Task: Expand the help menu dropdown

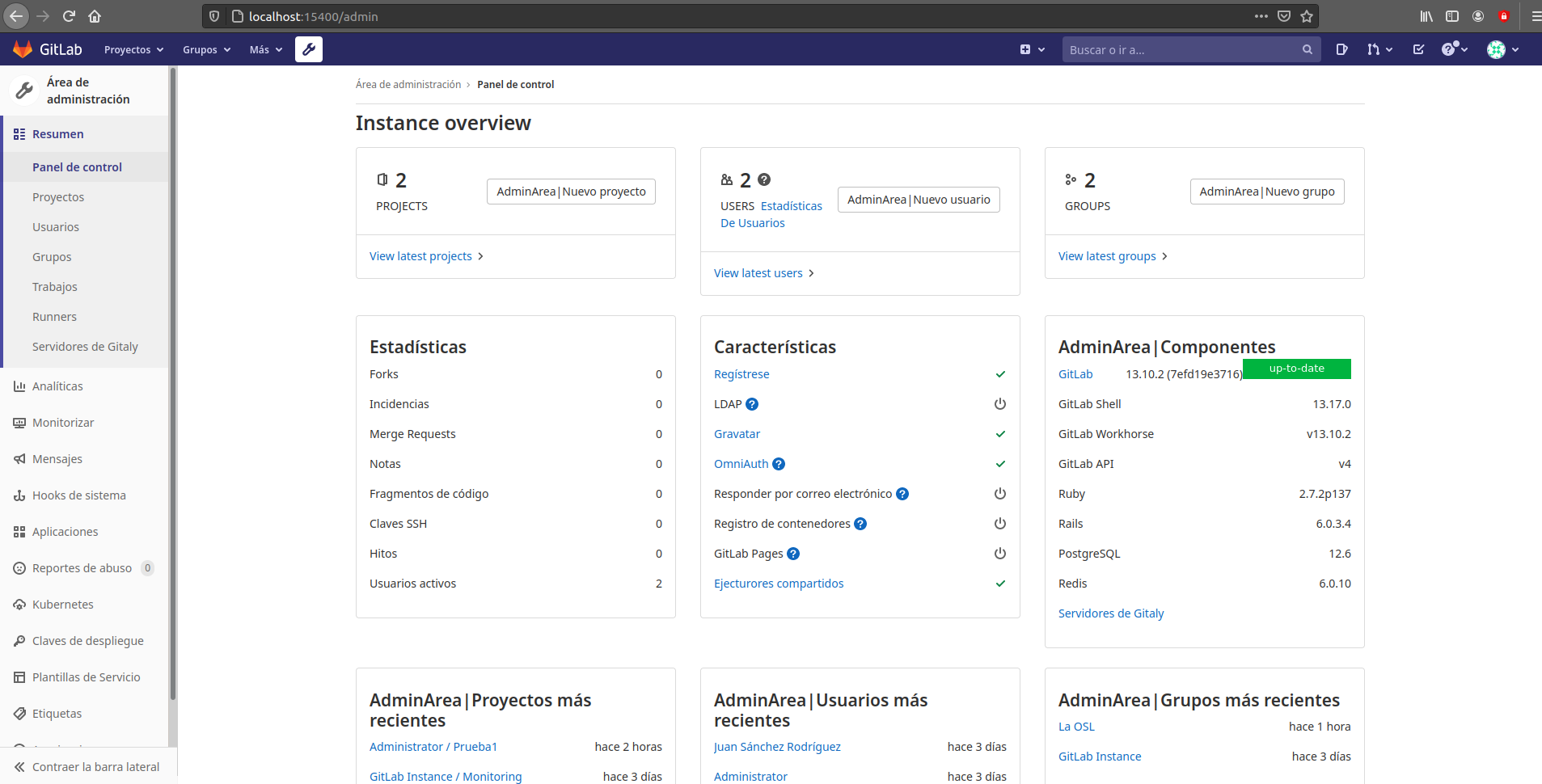Action: 1453,49
